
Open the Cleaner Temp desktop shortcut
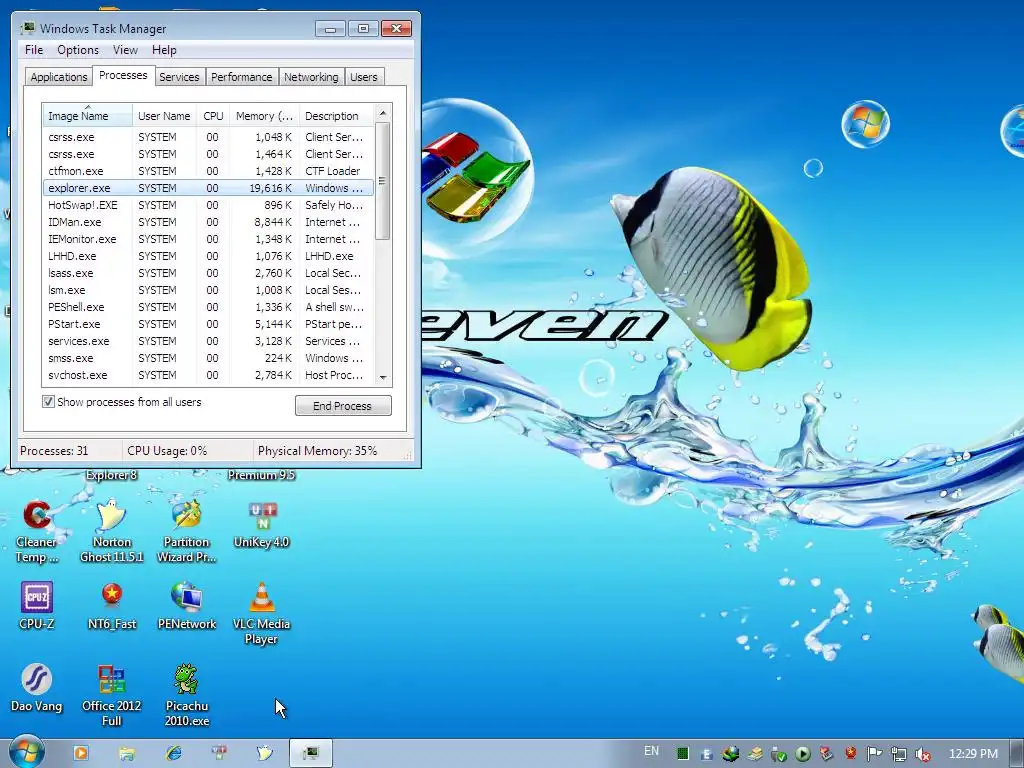pyautogui.click(x=37, y=532)
